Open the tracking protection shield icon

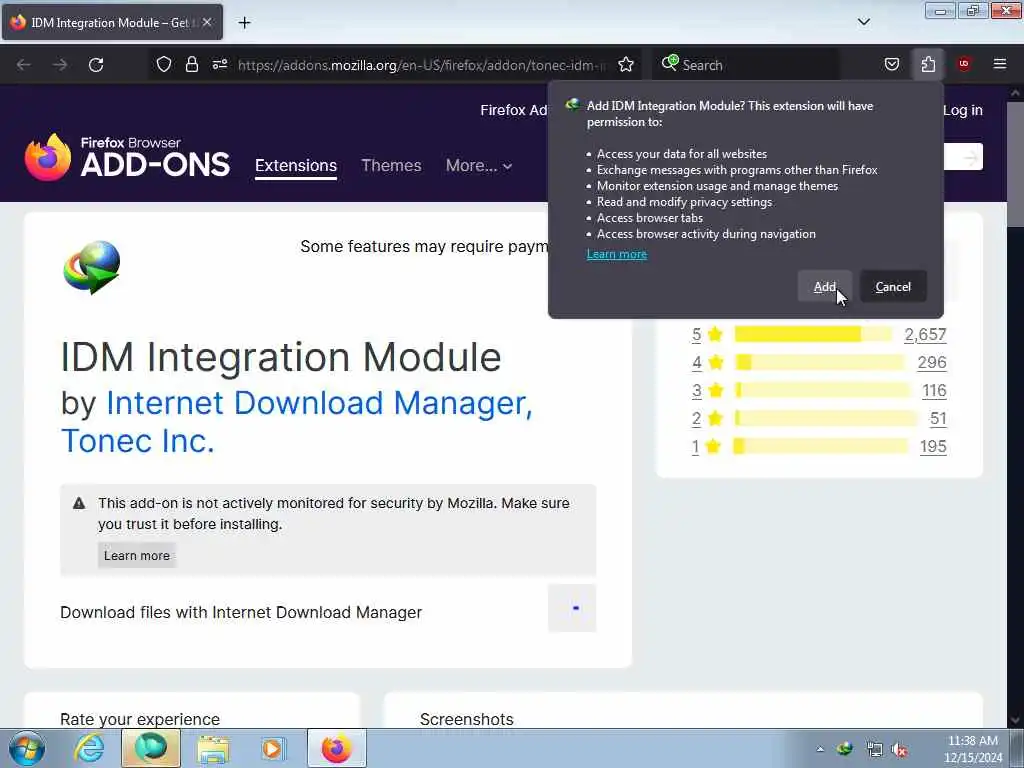(164, 65)
